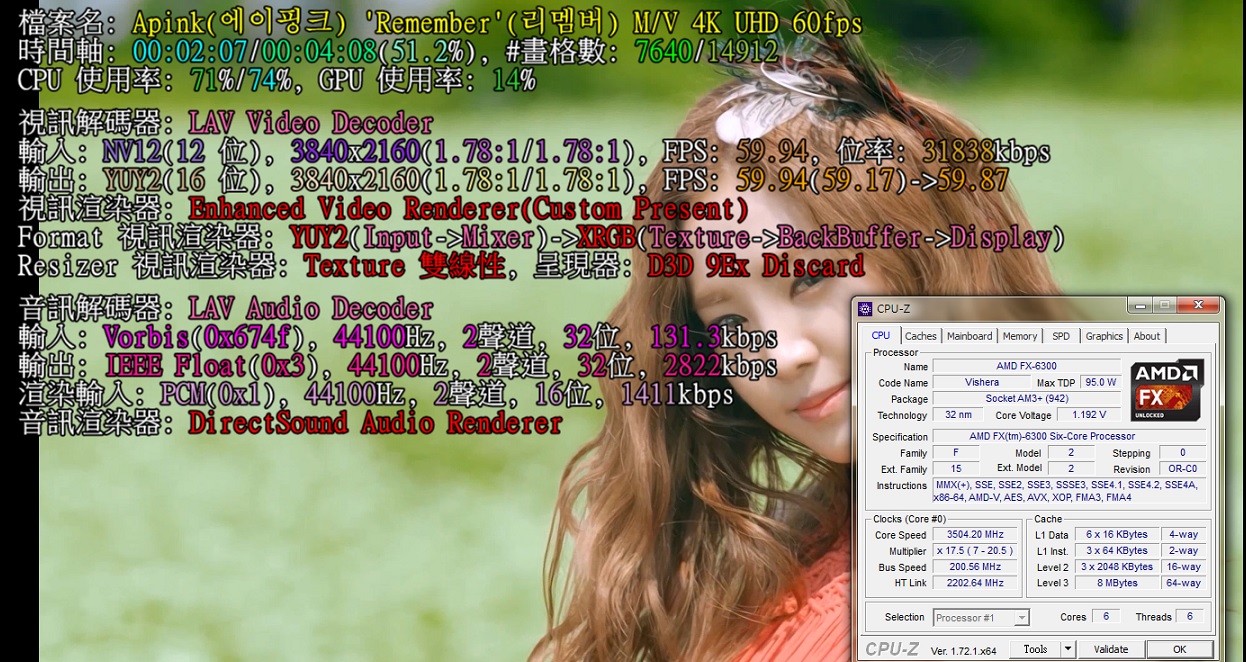Open the Processor #1 selection dropdown
The image size is (1246, 662).
pos(980,618)
